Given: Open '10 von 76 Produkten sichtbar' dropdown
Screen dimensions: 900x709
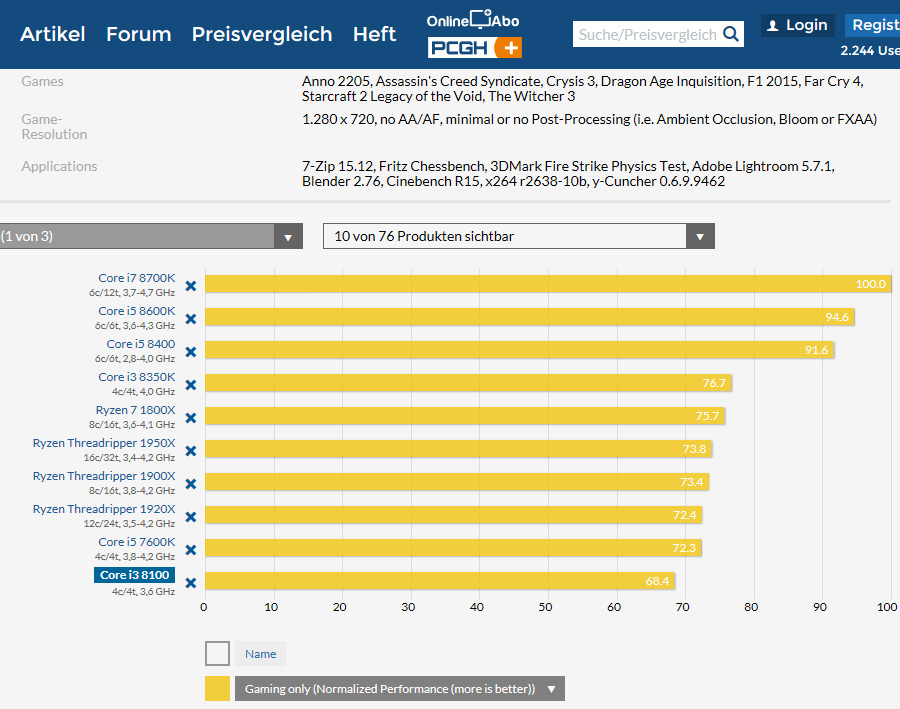Looking at the screenshot, I should [519, 236].
